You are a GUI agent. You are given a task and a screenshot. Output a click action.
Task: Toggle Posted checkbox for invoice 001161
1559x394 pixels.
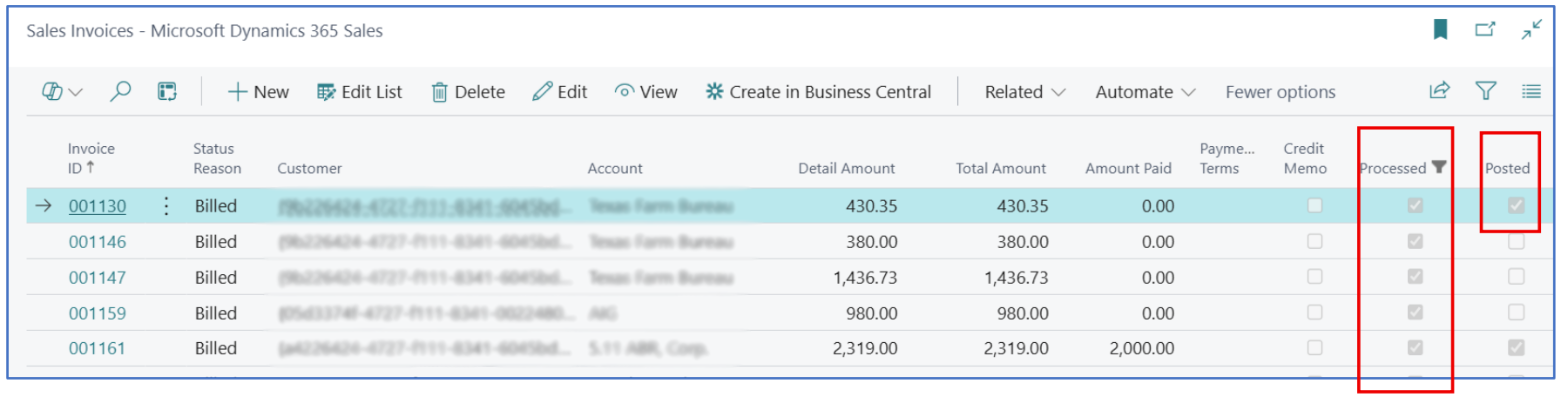pyautogui.click(x=1516, y=348)
